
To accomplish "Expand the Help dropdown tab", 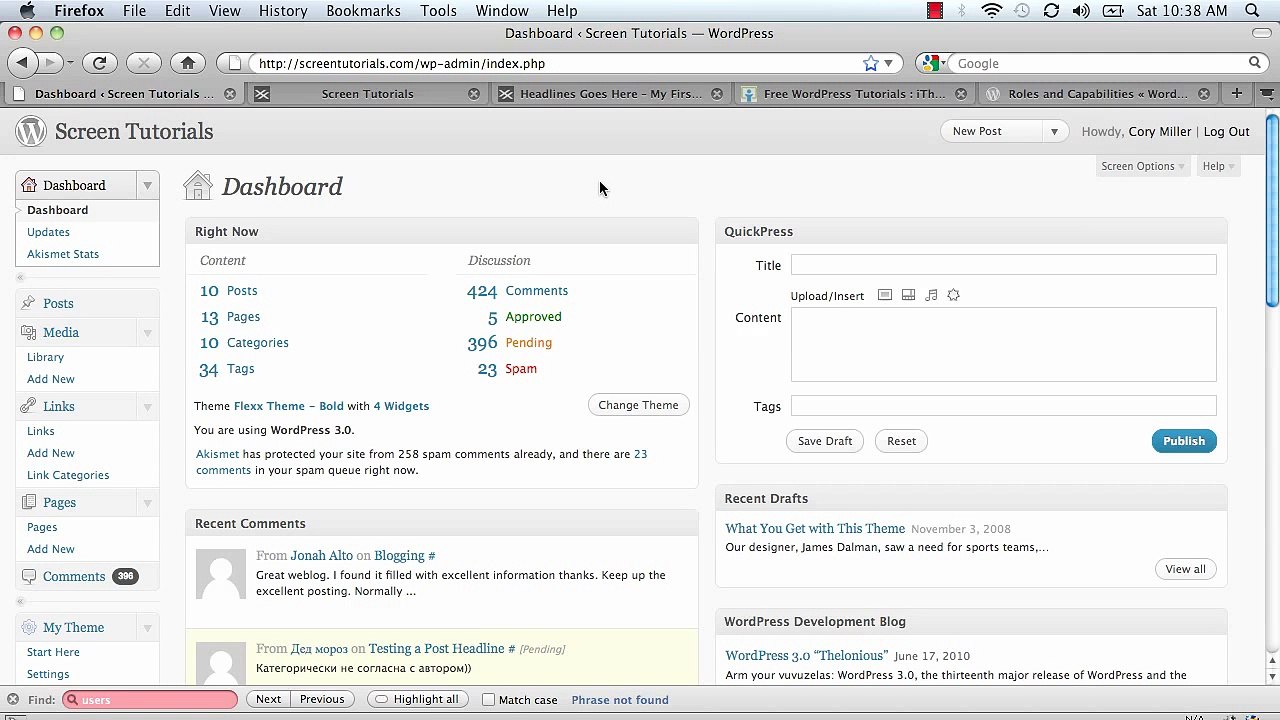I will pyautogui.click(x=1218, y=166).
